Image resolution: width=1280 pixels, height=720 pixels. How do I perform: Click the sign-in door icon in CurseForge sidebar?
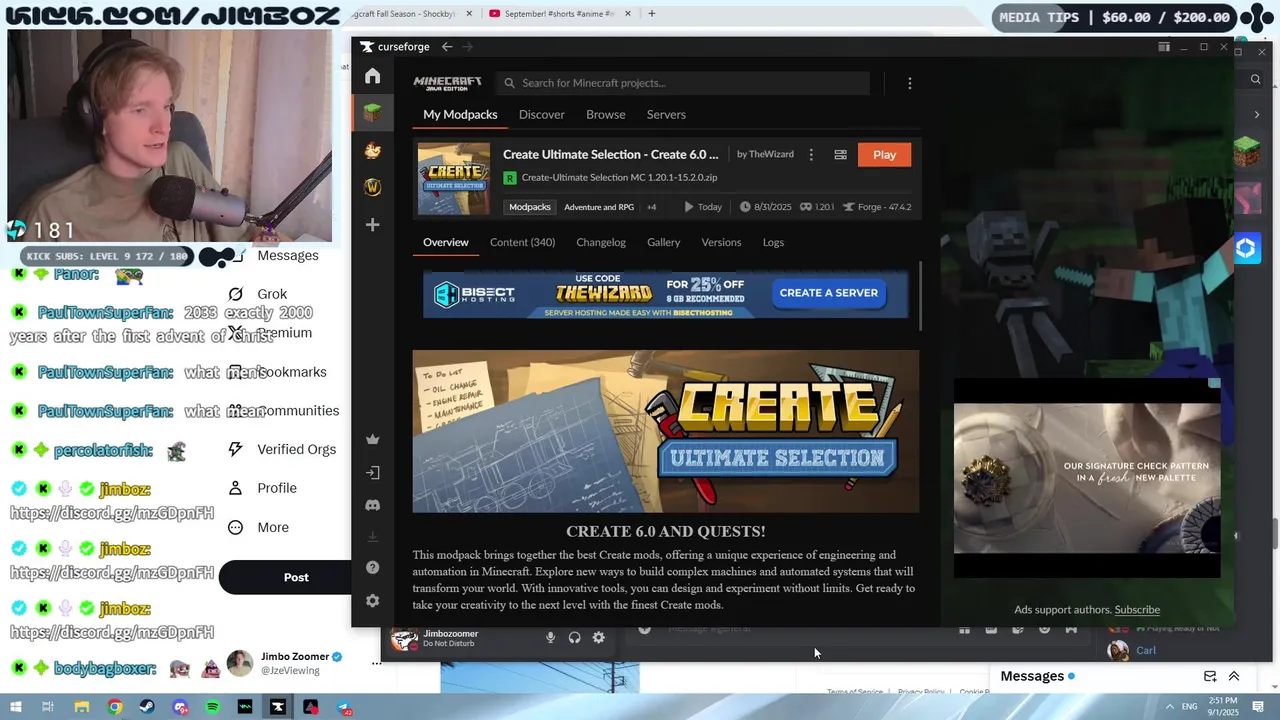click(x=373, y=472)
